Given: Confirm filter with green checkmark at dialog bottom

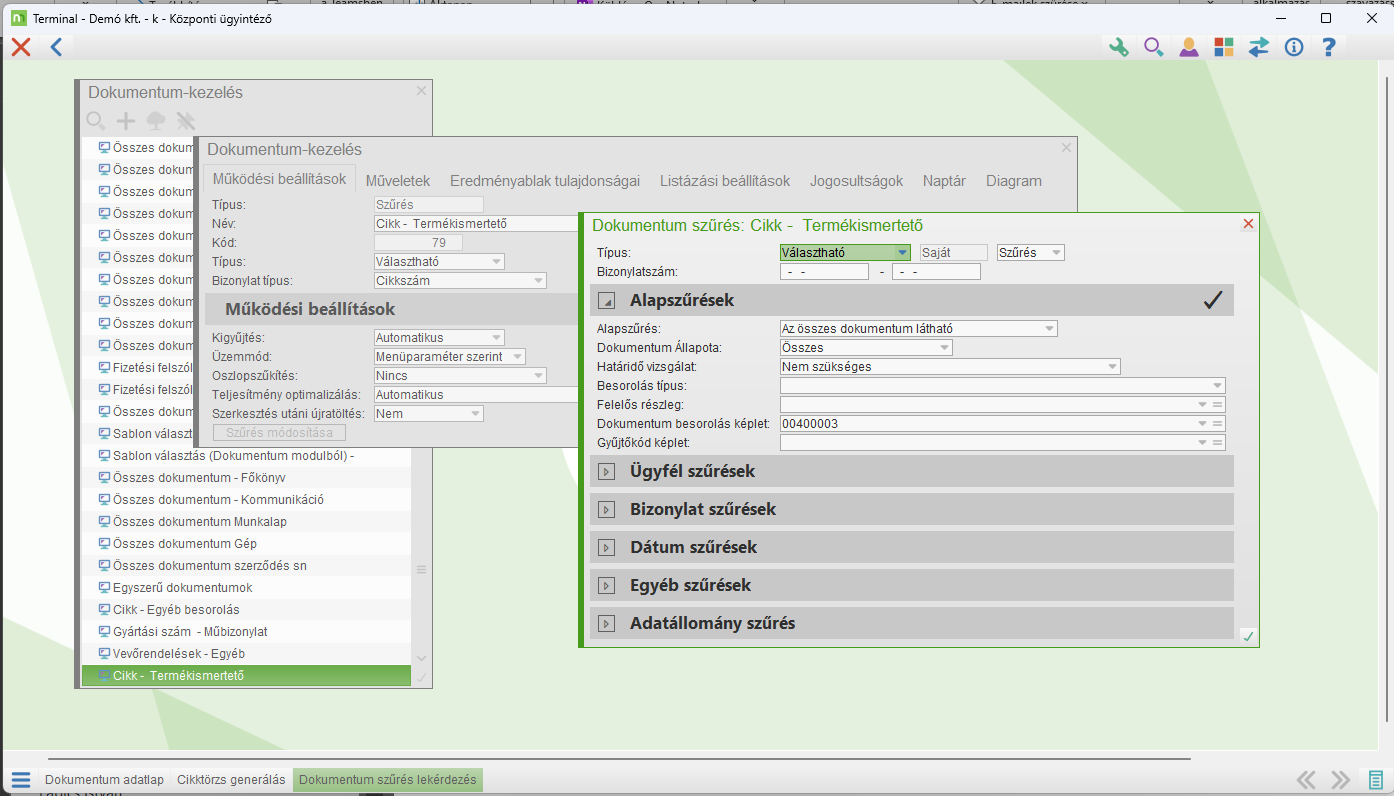Looking at the screenshot, I should tap(1247, 636).
